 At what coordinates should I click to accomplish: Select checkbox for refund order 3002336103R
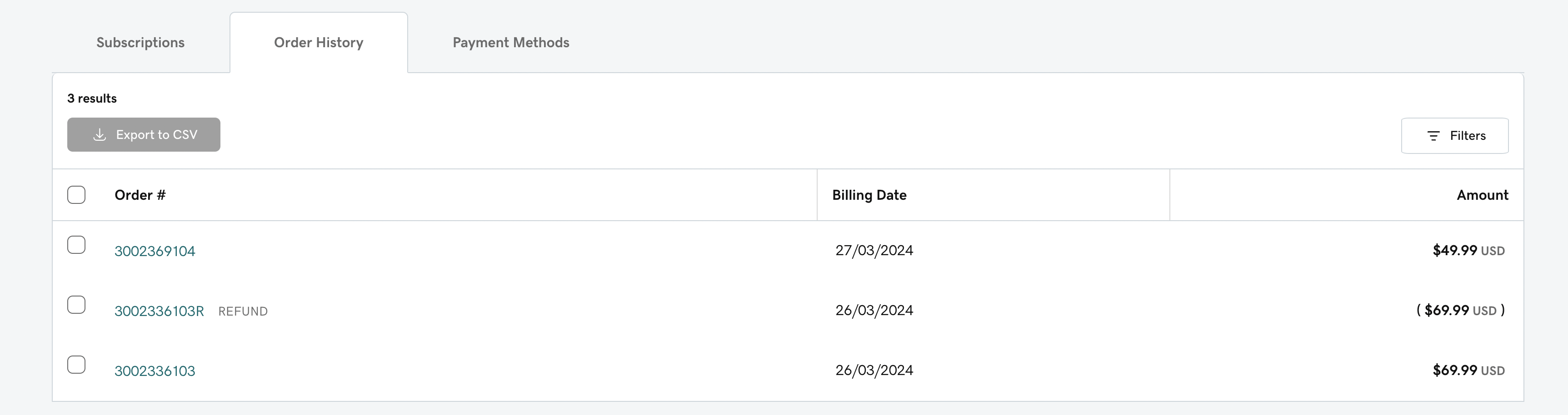click(x=76, y=304)
